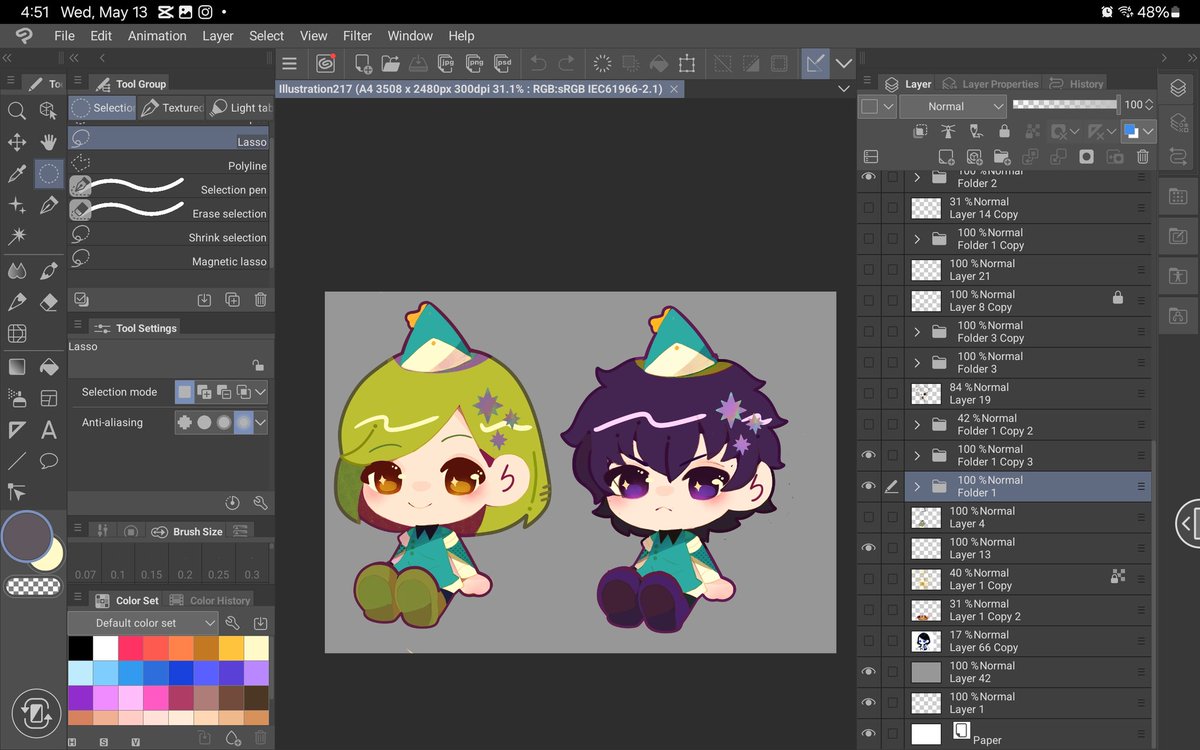
Task: Click the Undo arrow in command bar
Action: coord(538,64)
